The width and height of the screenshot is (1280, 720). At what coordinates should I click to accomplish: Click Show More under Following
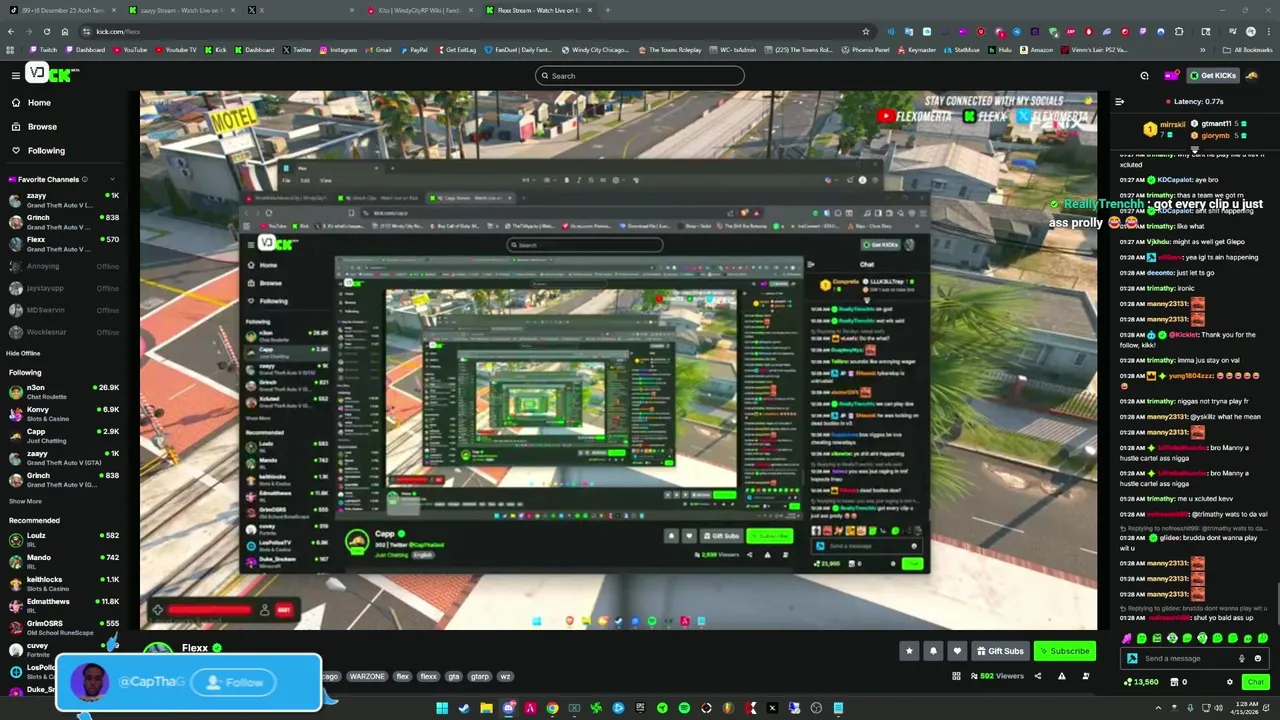pyautogui.click(x=25, y=501)
